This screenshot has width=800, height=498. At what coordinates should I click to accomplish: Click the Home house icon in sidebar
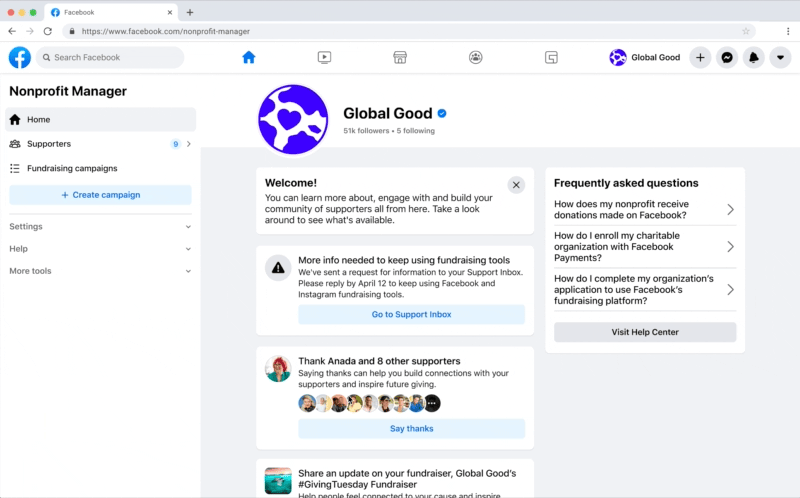[x=15, y=119]
